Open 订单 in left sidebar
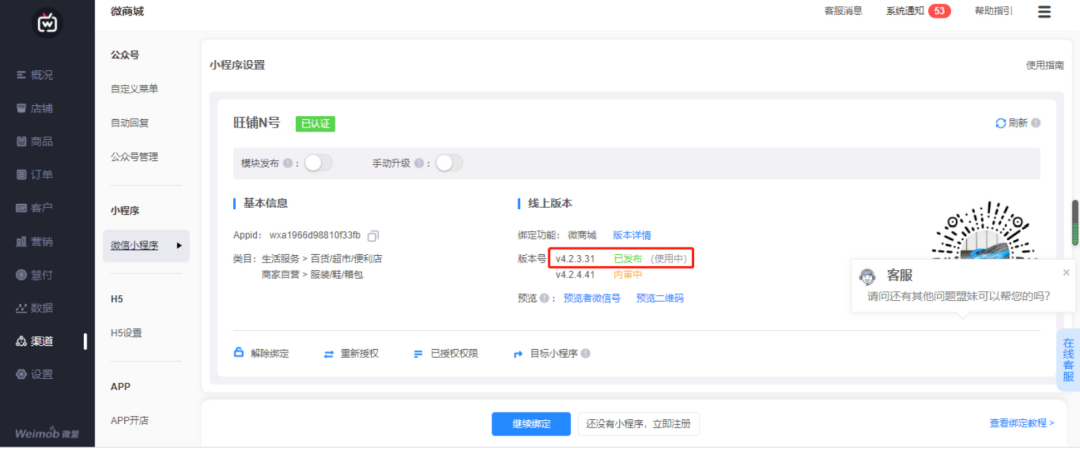 pos(34,174)
